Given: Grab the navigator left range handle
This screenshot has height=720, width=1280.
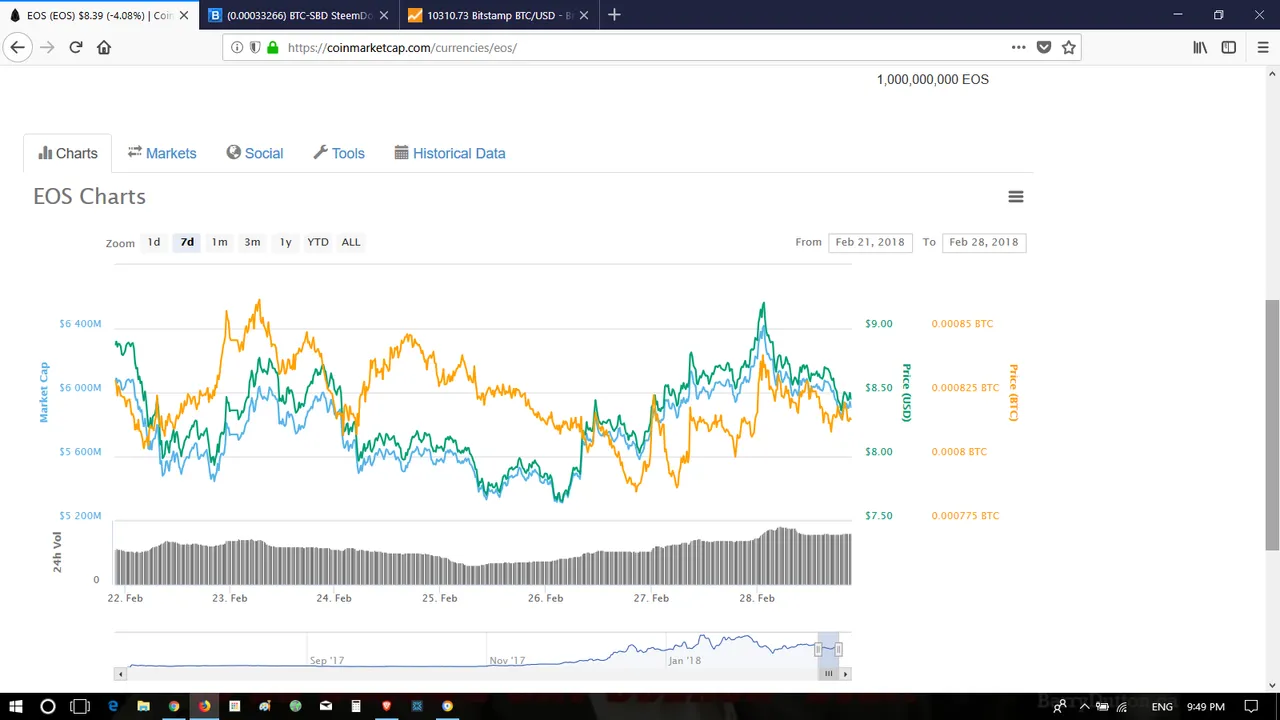Looking at the screenshot, I should [818, 649].
